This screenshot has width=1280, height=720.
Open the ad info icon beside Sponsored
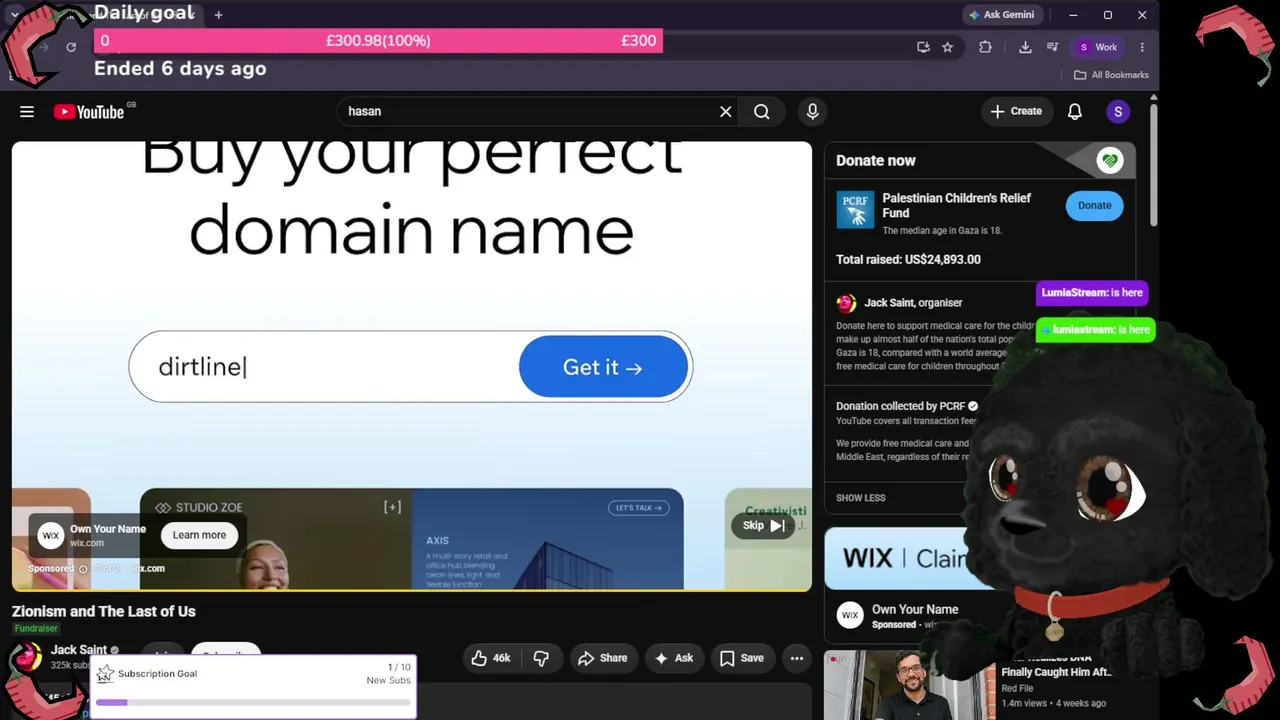[x=83, y=569]
